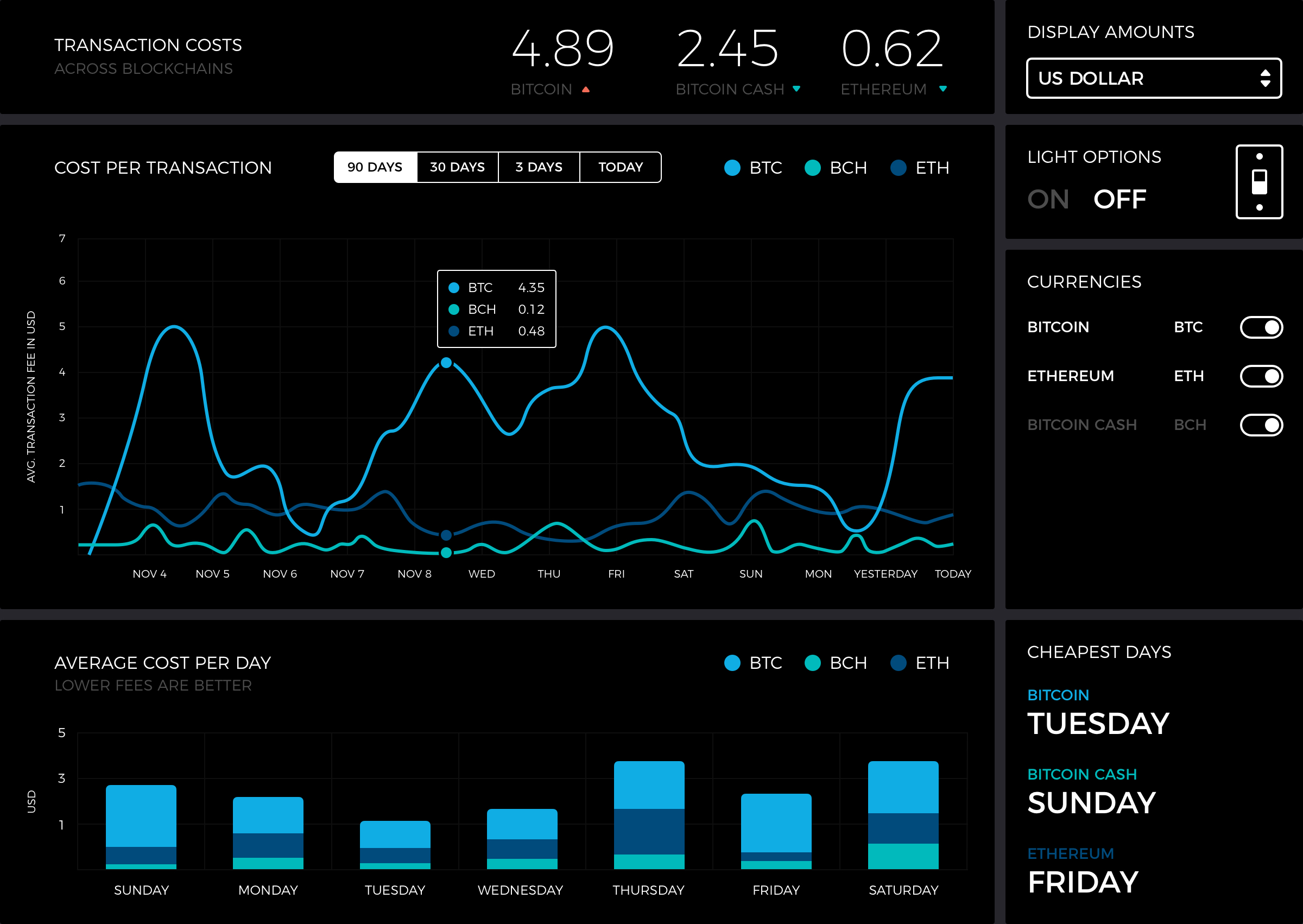Select the 30 Days tab
This screenshot has width=1303, height=924.
tap(457, 167)
